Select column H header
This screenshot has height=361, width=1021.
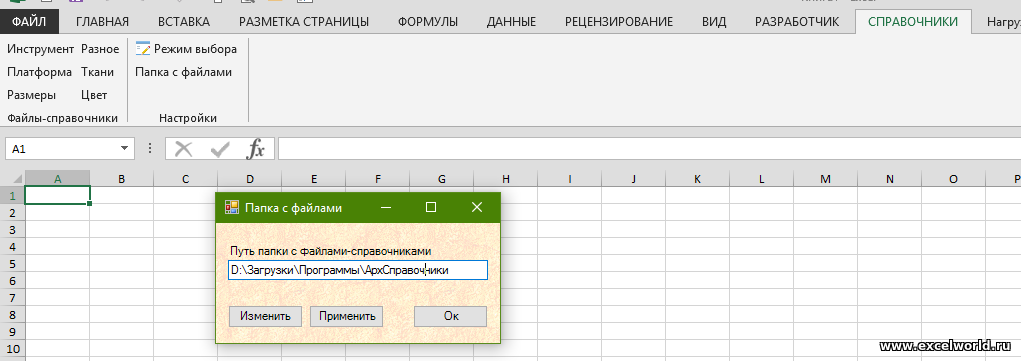506,179
